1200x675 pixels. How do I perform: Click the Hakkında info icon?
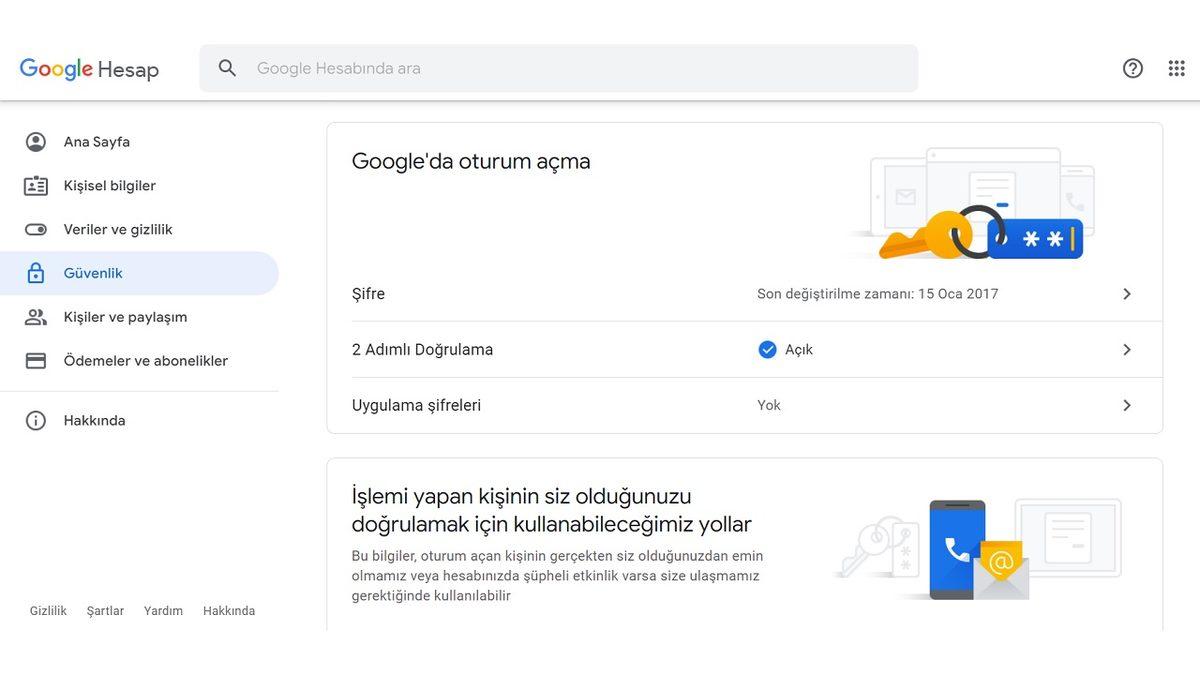(36, 420)
